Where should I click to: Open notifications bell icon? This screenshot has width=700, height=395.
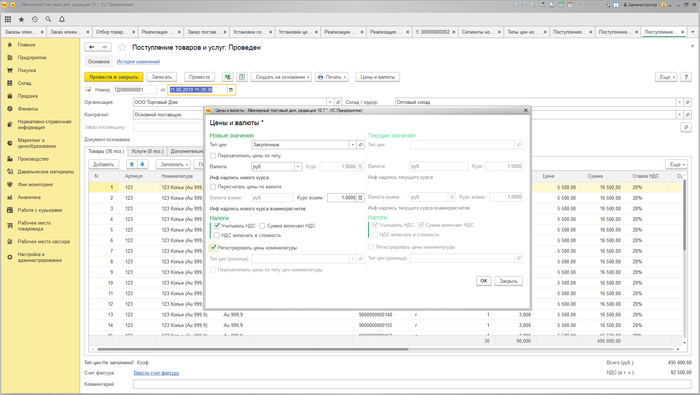pyautogui.click(x=62, y=19)
